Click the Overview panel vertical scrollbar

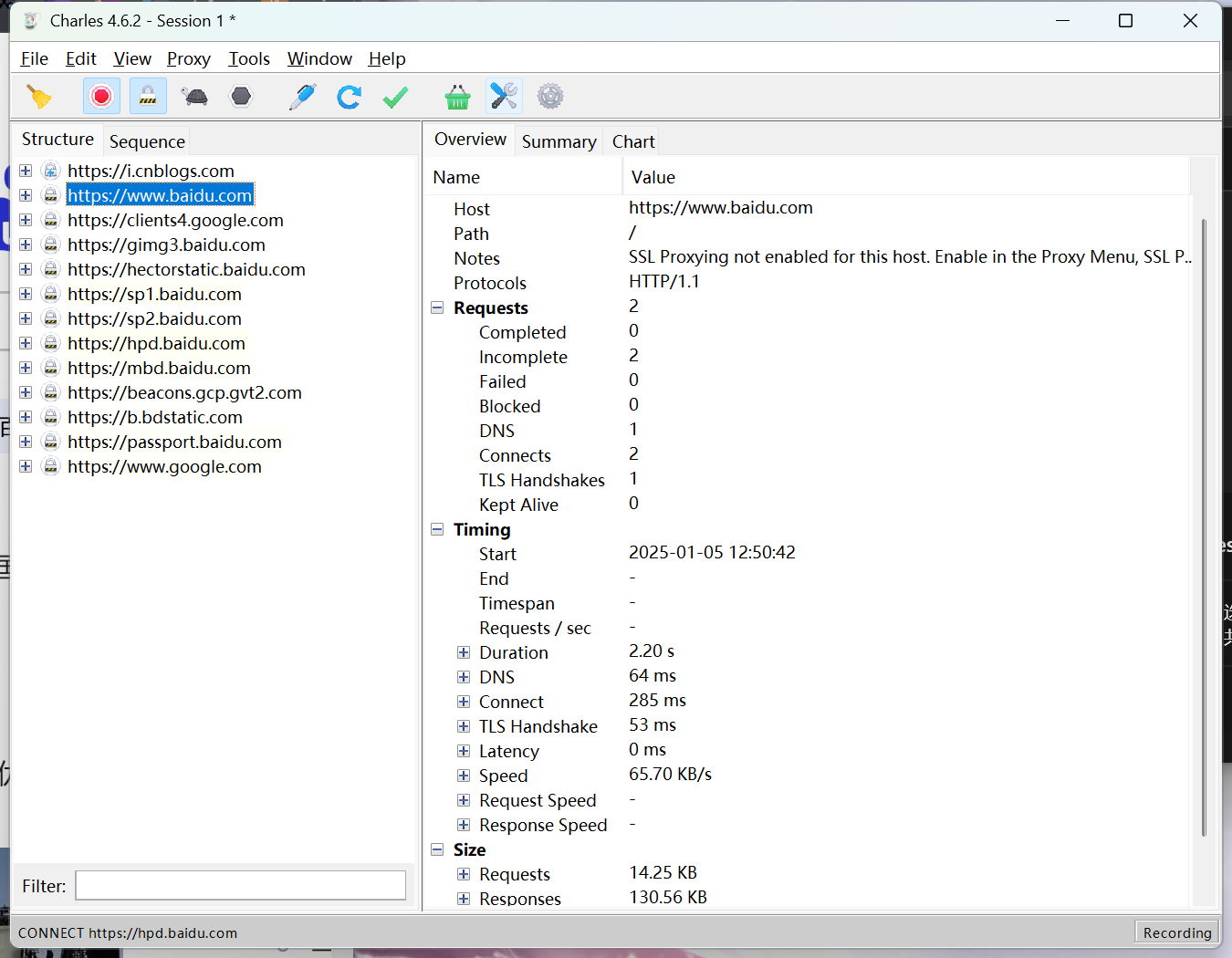tap(1204, 527)
